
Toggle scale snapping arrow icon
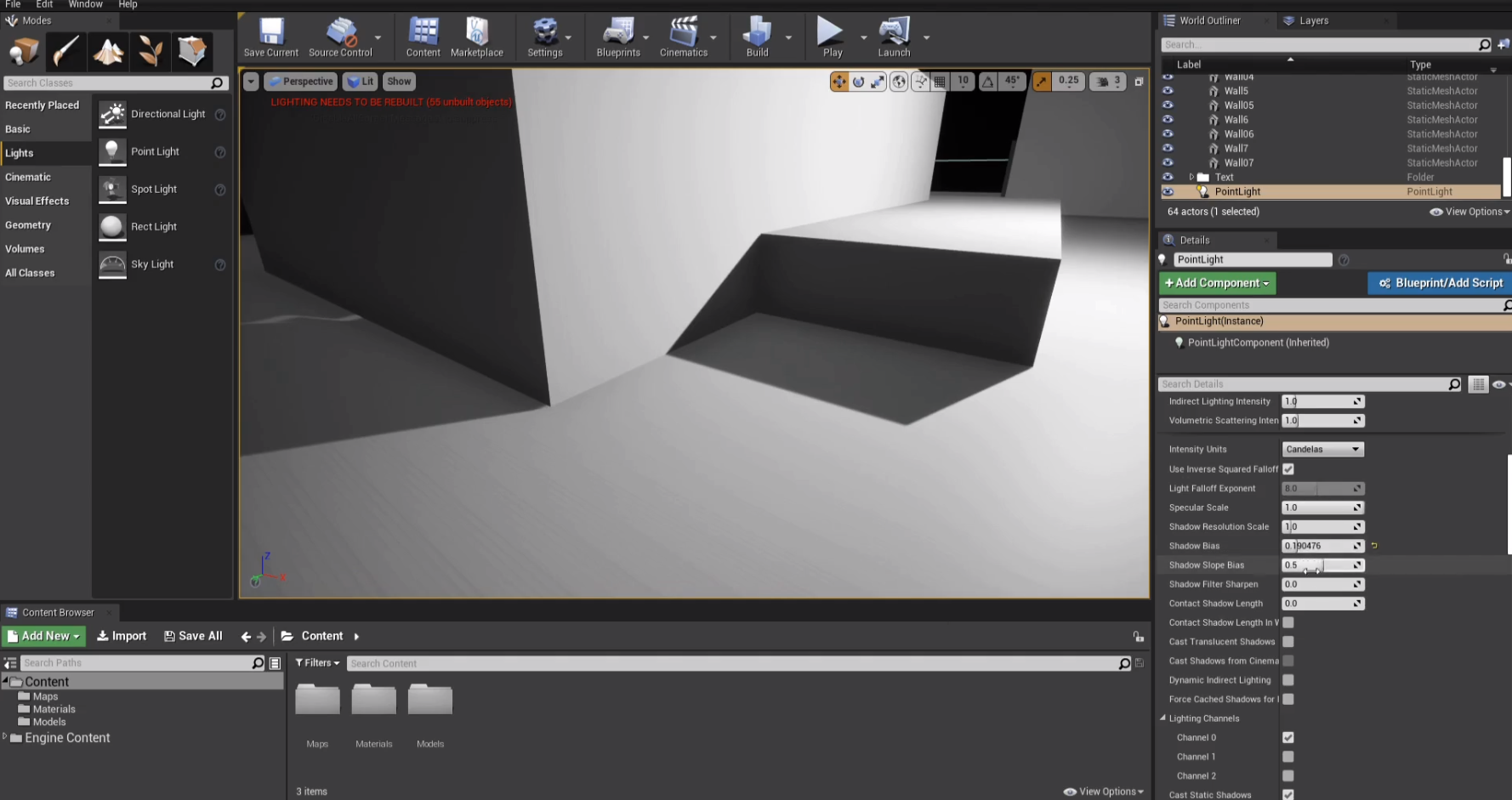click(1042, 82)
